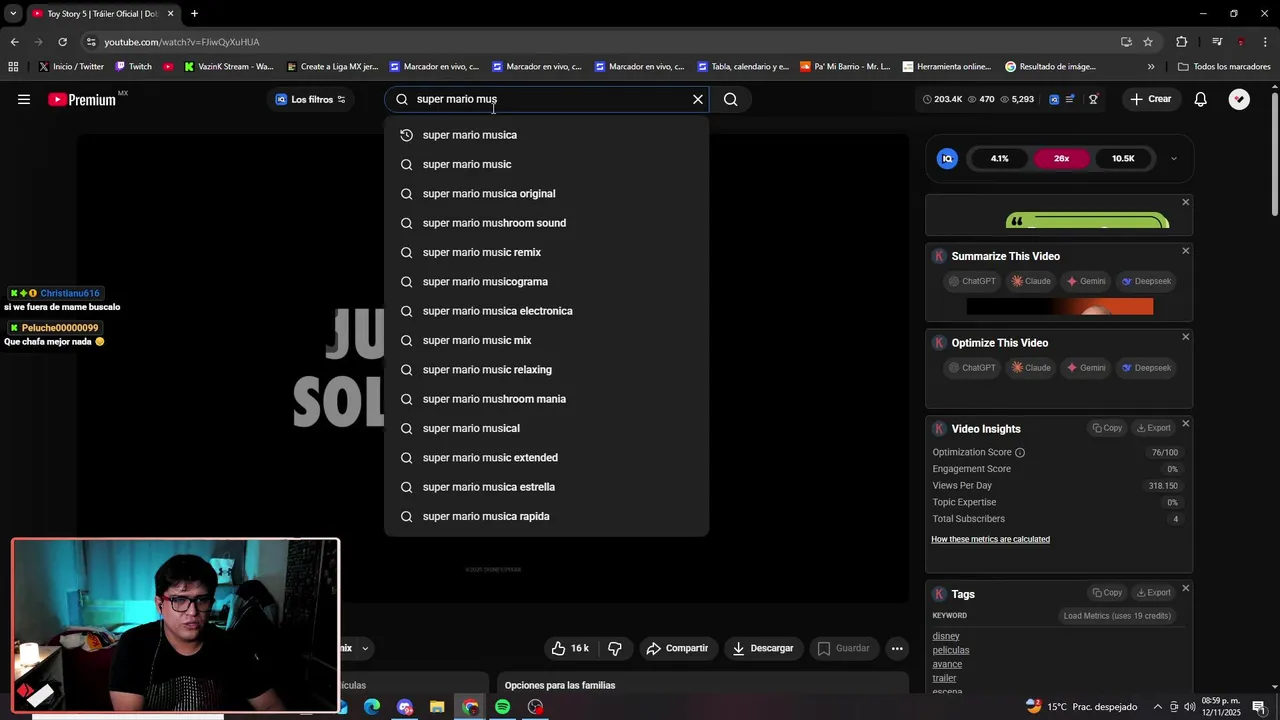The height and width of the screenshot is (720, 1280).
Task: Copy the Video Insights data
Action: (x=1107, y=428)
